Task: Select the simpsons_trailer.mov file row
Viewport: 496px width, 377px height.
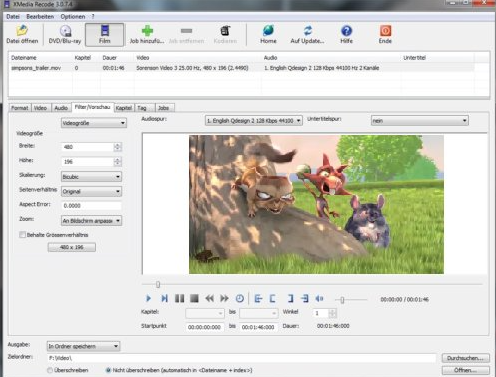Action: tap(242, 68)
